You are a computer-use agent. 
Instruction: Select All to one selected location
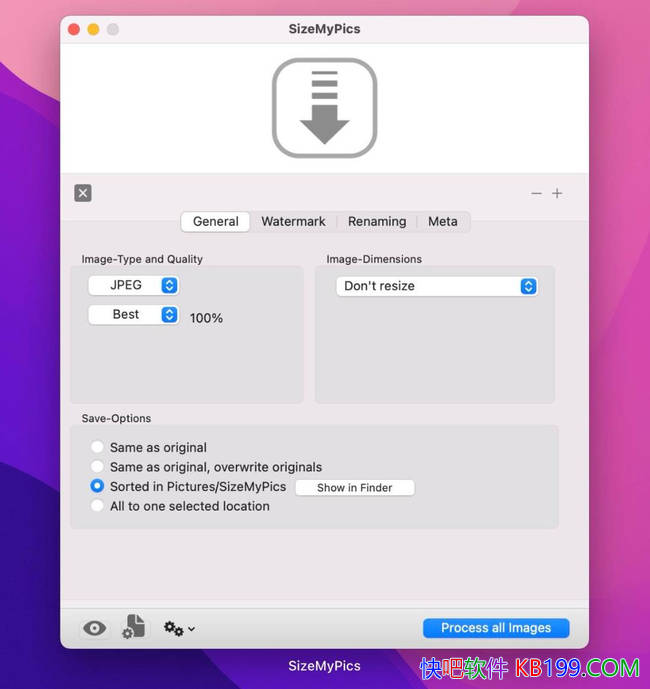pos(97,506)
